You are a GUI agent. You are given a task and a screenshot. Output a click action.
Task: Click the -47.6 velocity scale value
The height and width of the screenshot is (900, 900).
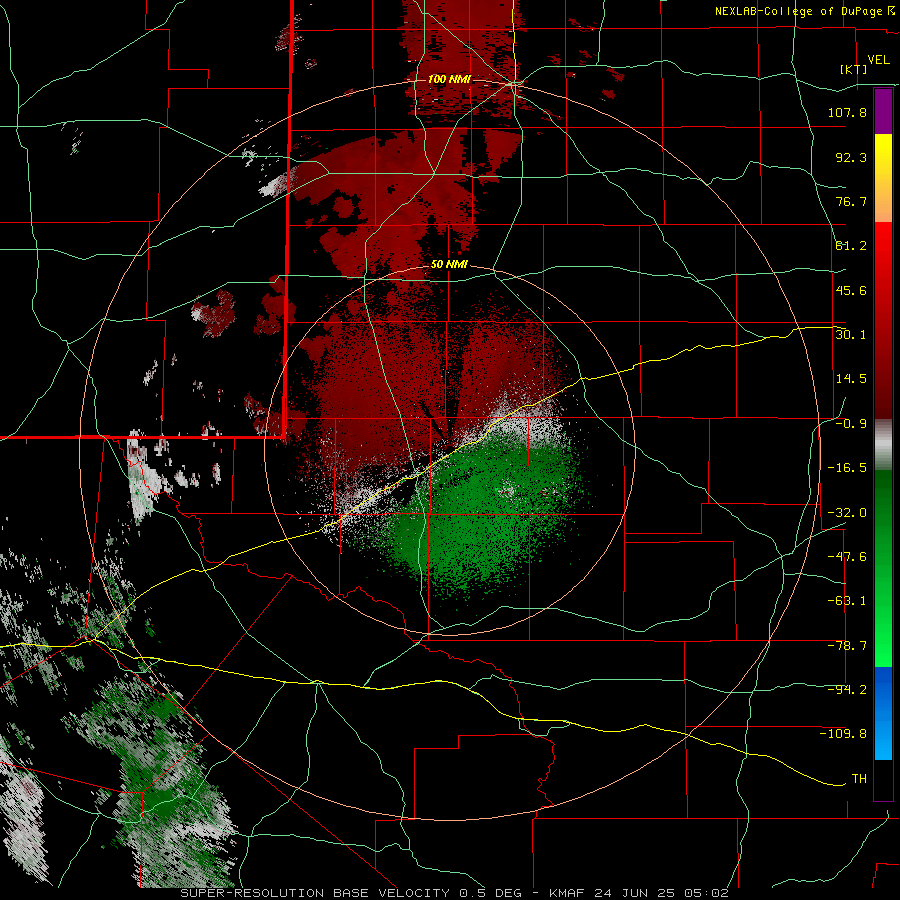click(847, 557)
